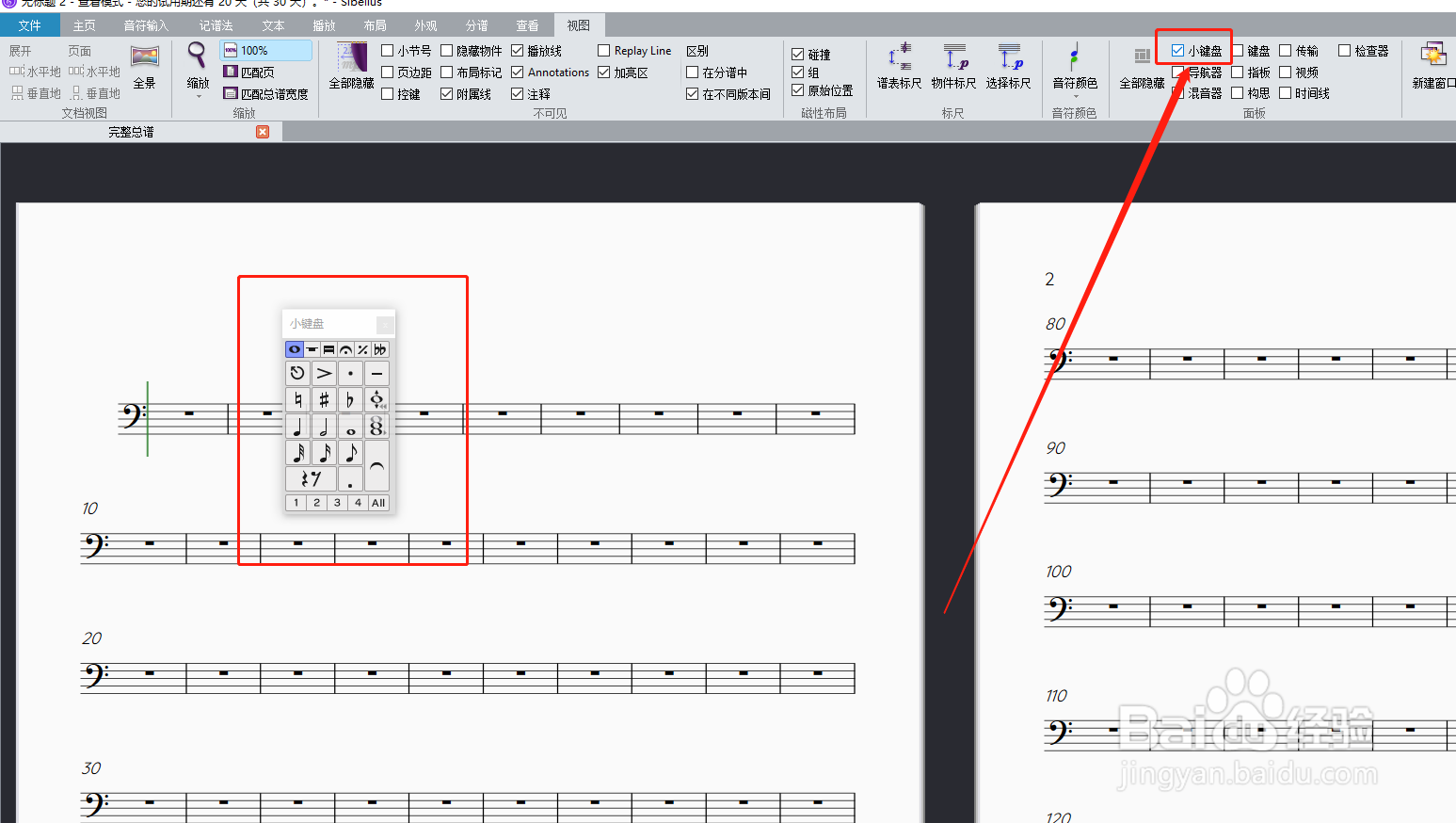Switch keypad to jazz articulations layout
This screenshot has height=823, width=1456.
(x=362, y=349)
